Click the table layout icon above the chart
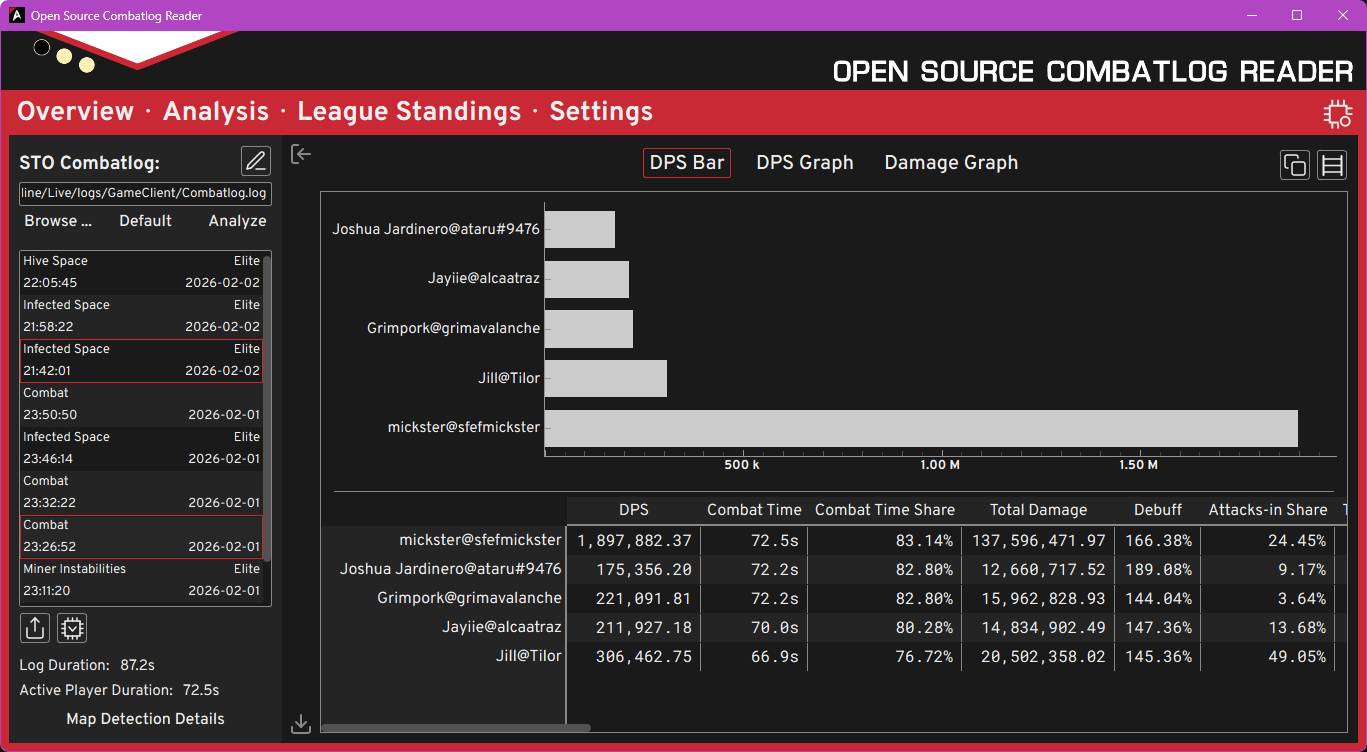Screen dimensions: 1367x752 (x=1332, y=165)
